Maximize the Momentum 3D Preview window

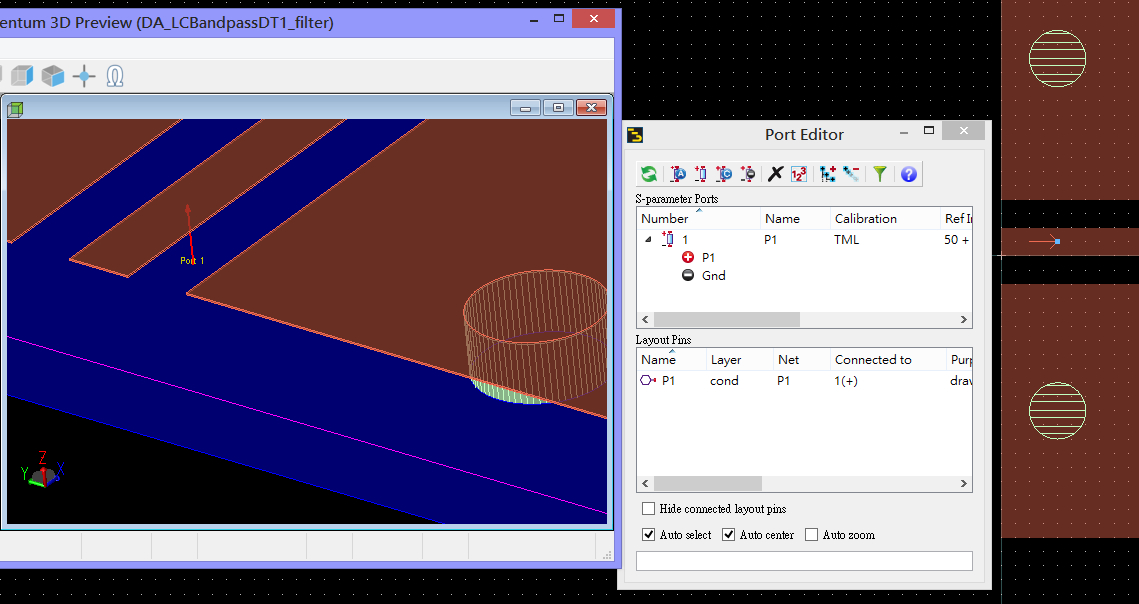(559, 19)
